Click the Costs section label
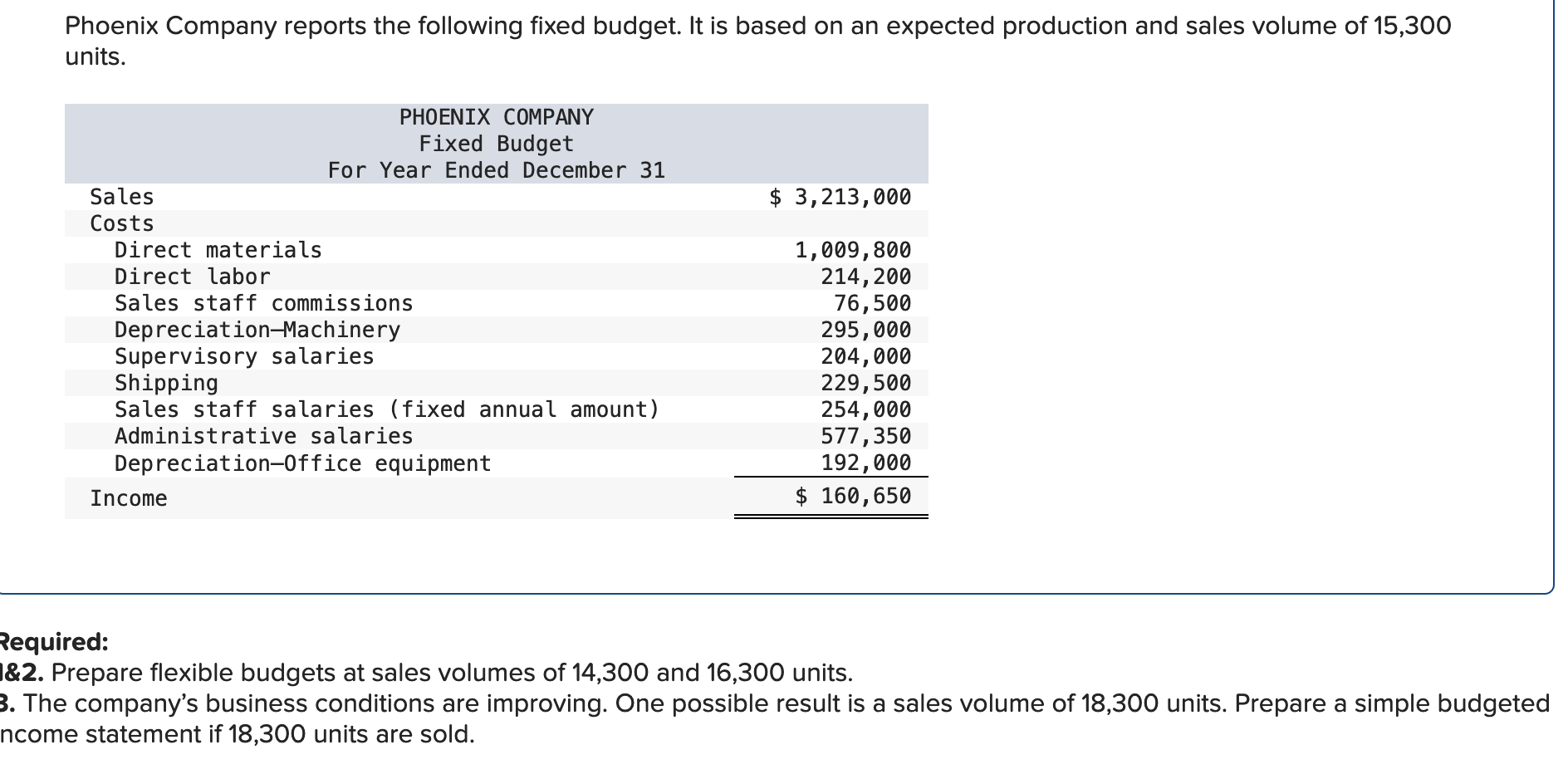 coord(121,223)
